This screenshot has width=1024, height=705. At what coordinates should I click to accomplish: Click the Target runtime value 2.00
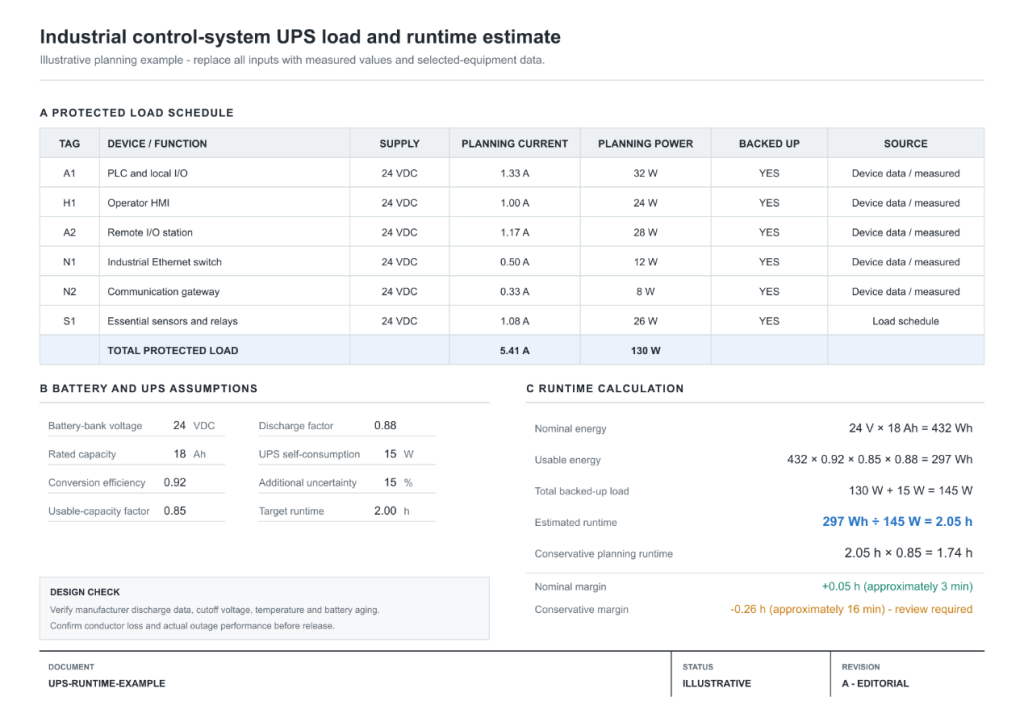pos(385,510)
